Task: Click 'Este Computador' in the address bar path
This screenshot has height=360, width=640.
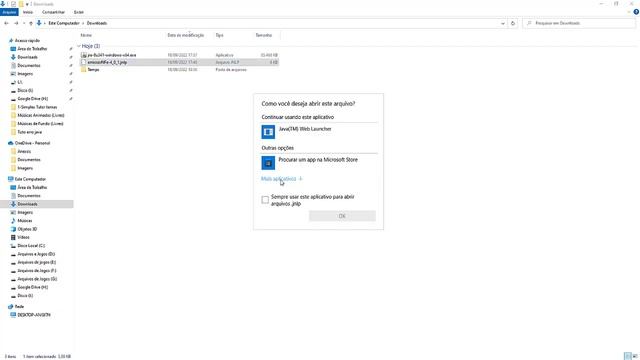Action: click(64, 23)
